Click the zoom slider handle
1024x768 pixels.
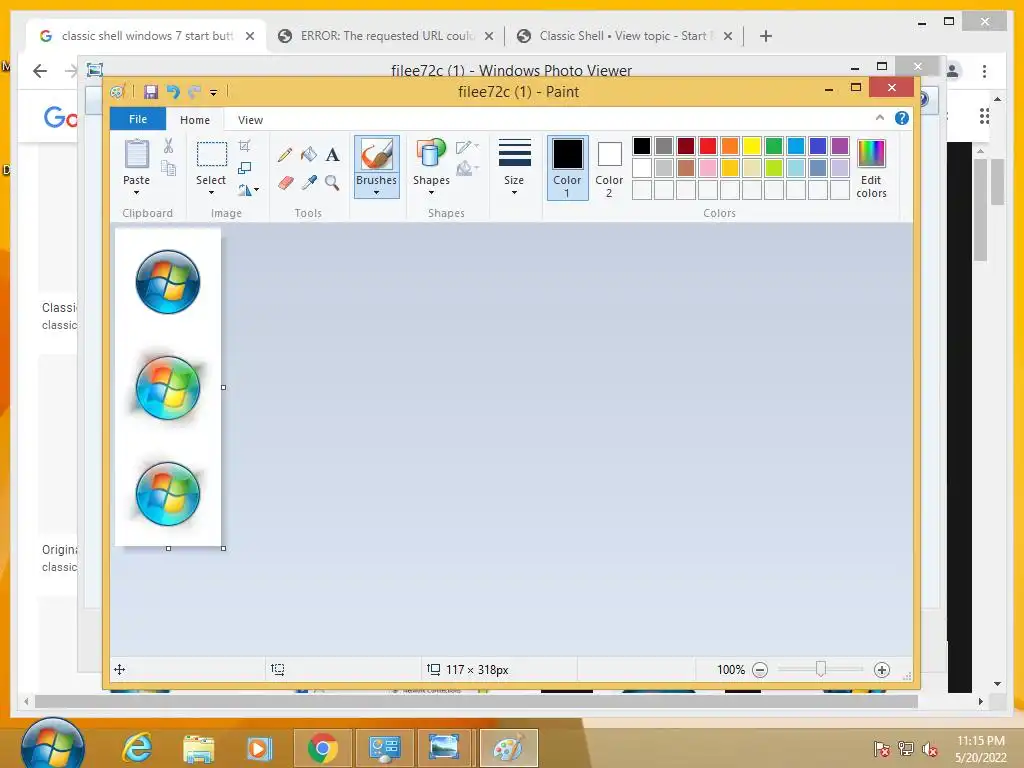coord(821,669)
